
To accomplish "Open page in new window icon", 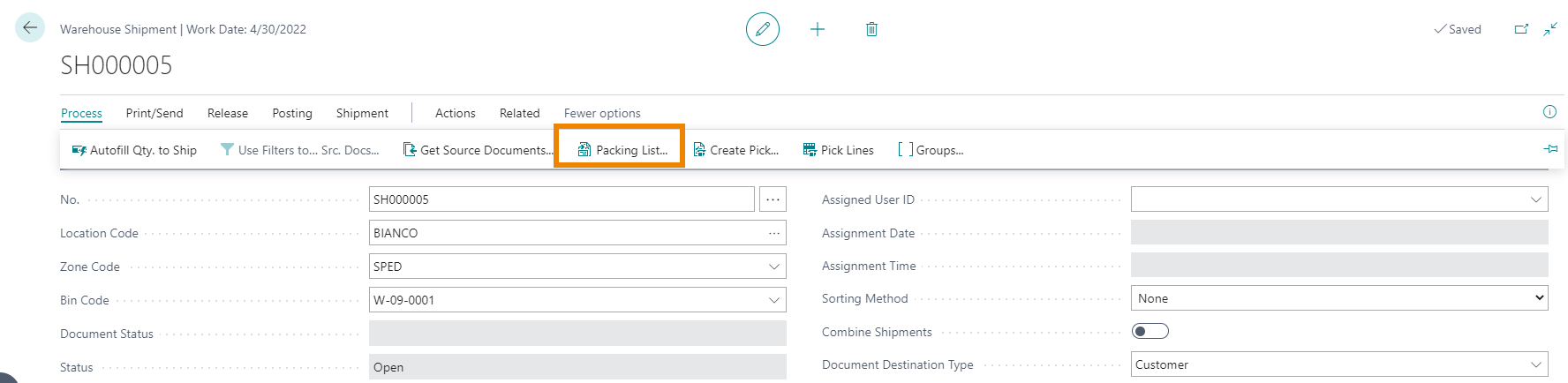I will (x=1521, y=29).
